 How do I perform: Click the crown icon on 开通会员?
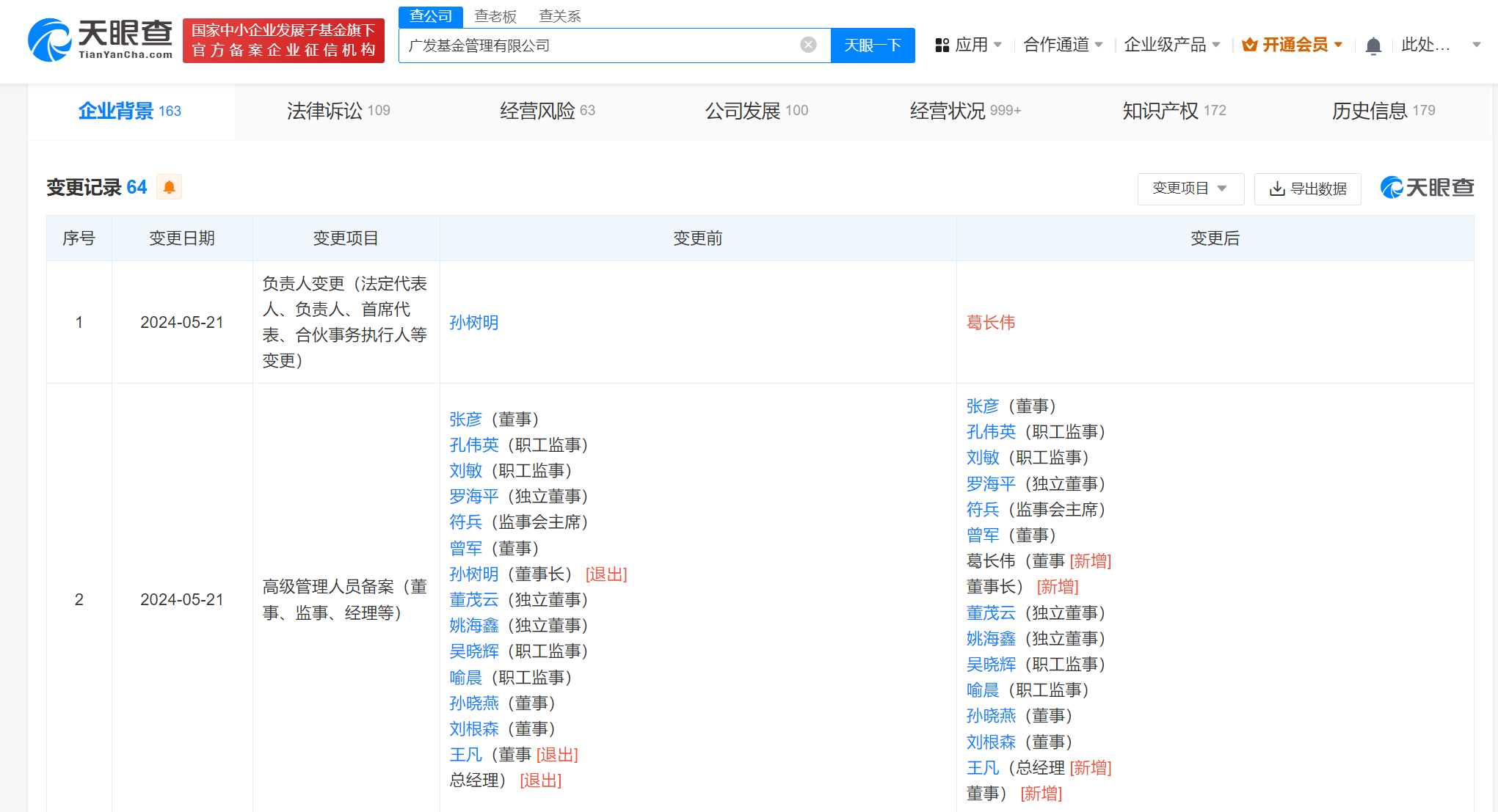pyautogui.click(x=1249, y=44)
